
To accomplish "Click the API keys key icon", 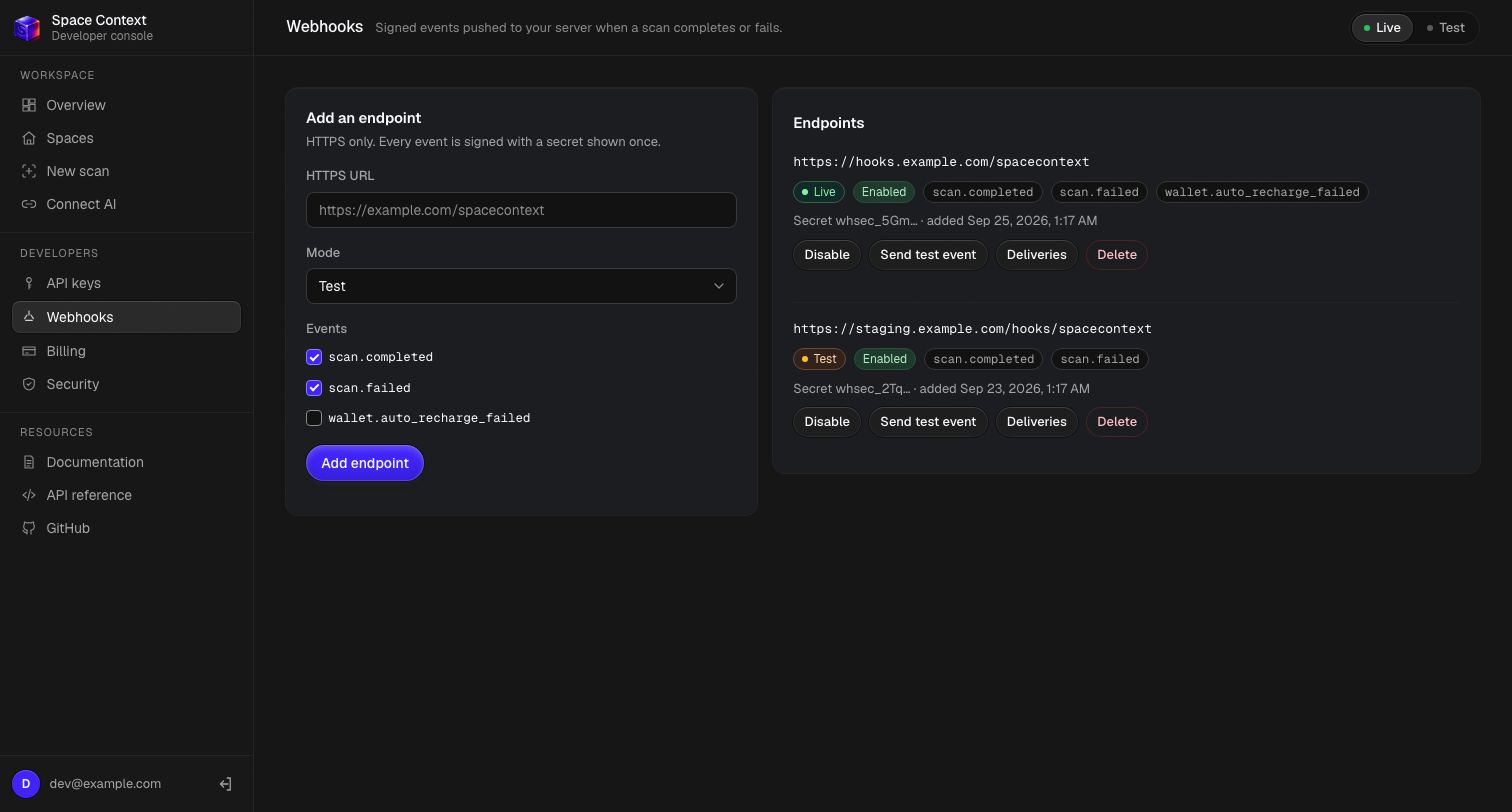I will [29, 283].
